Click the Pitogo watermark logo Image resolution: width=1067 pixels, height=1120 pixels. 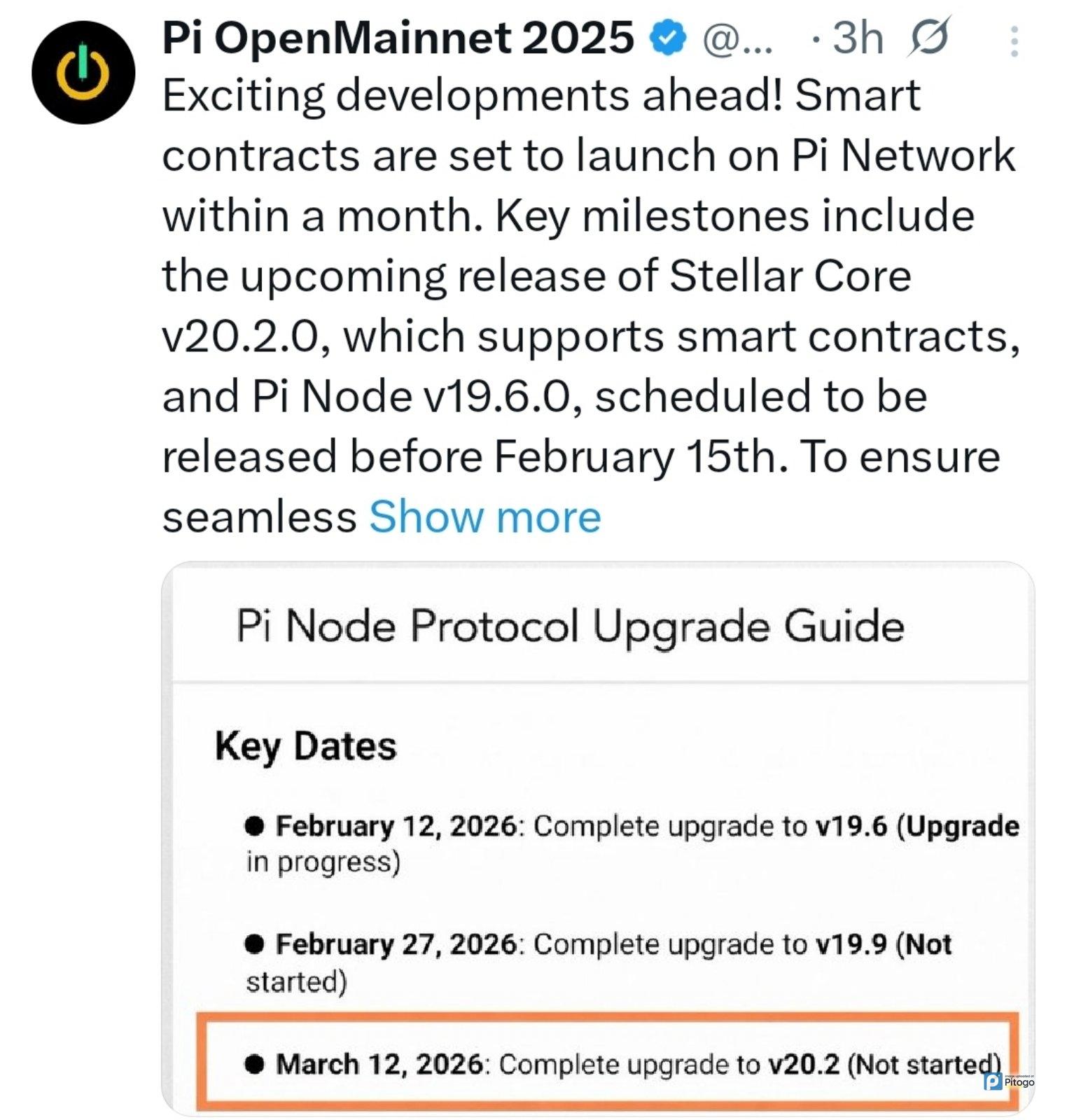pos(1009,1081)
